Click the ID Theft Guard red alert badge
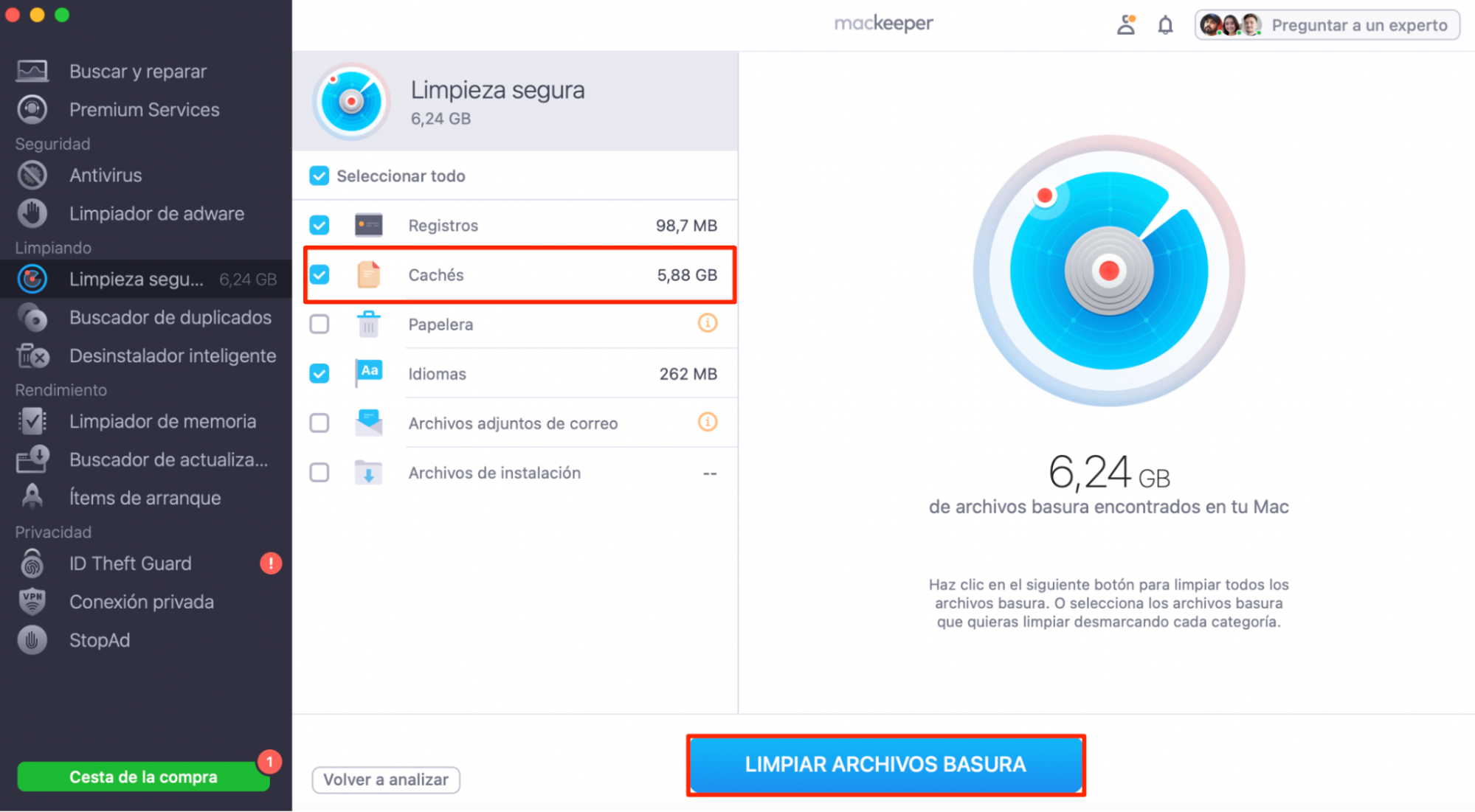This screenshot has height=812, width=1475. (x=271, y=563)
